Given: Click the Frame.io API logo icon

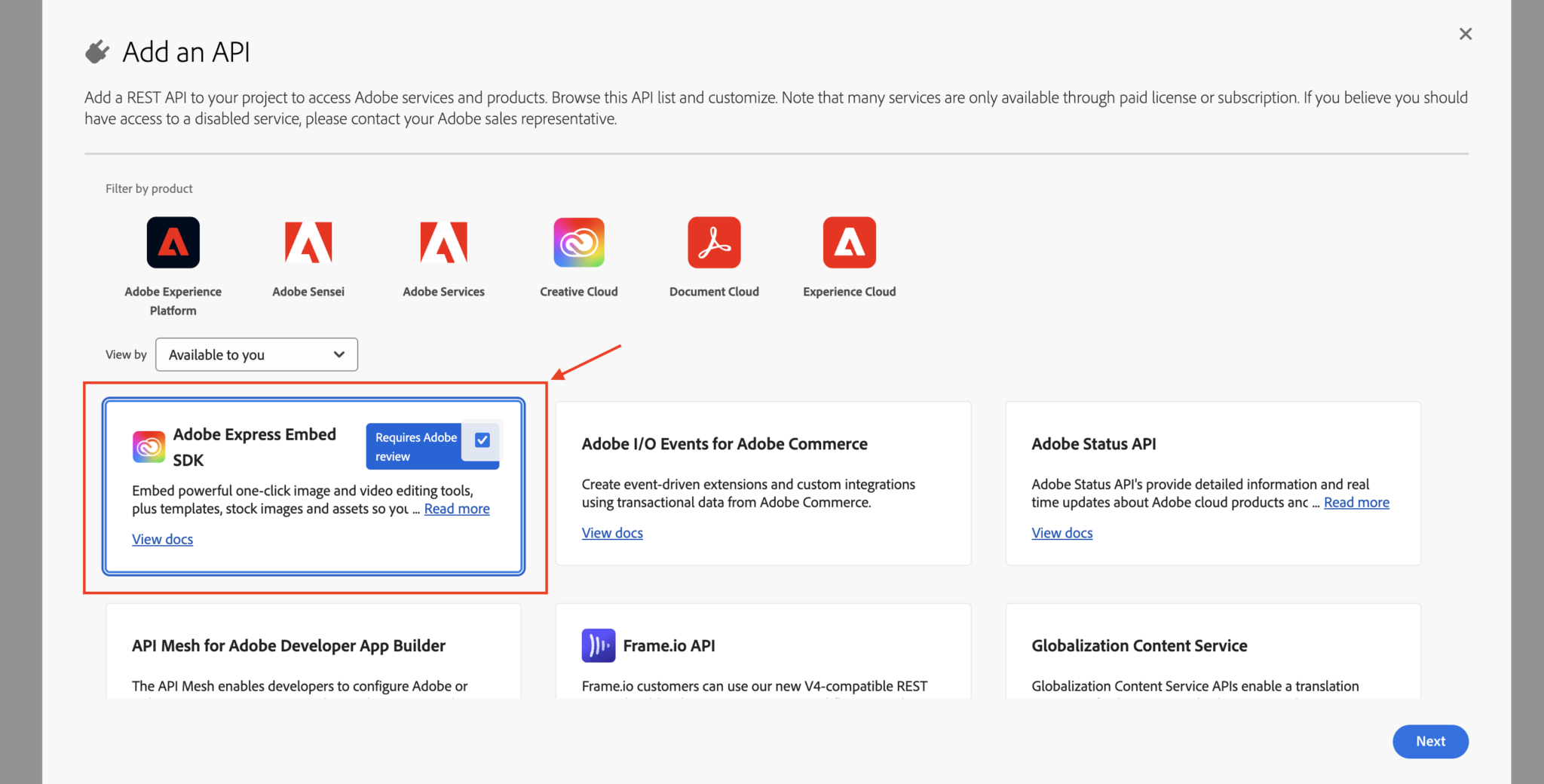Looking at the screenshot, I should (598, 645).
